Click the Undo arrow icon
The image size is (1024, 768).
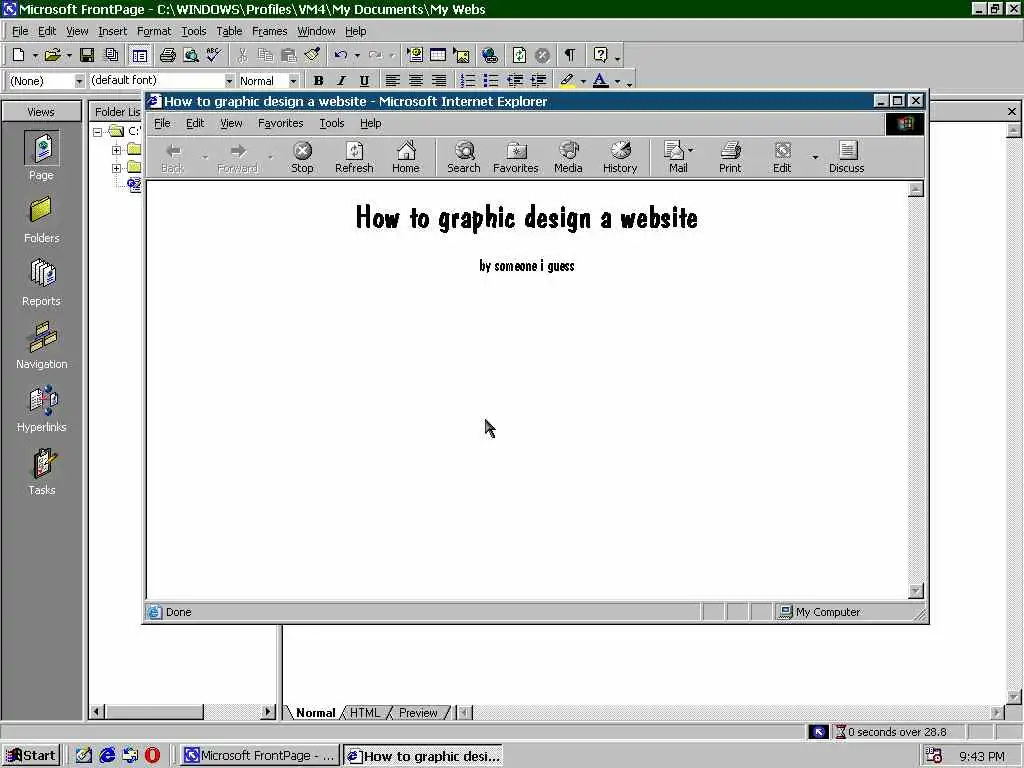[340, 56]
